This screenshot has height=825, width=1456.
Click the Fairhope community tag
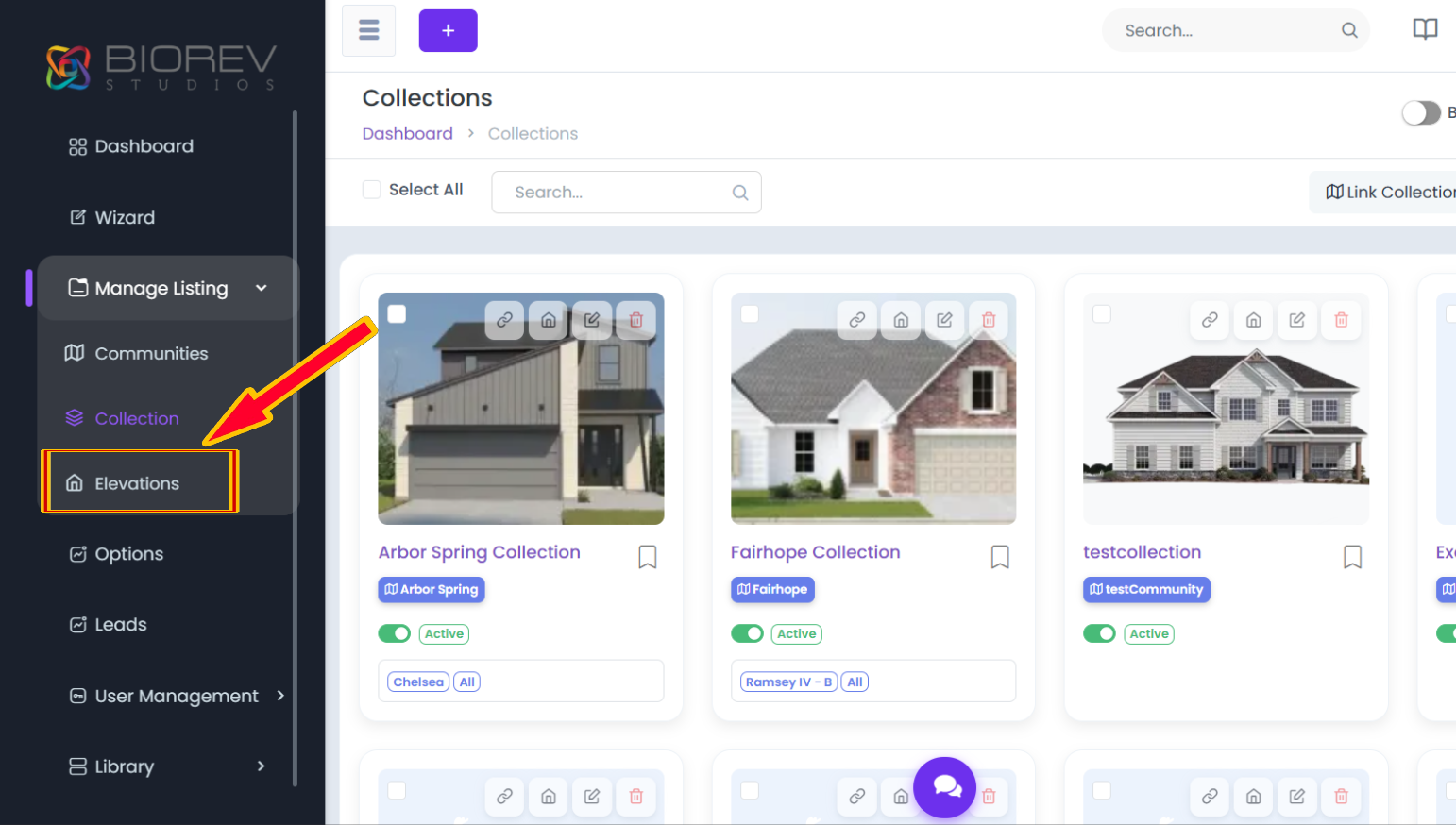pyautogui.click(x=772, y=589)
